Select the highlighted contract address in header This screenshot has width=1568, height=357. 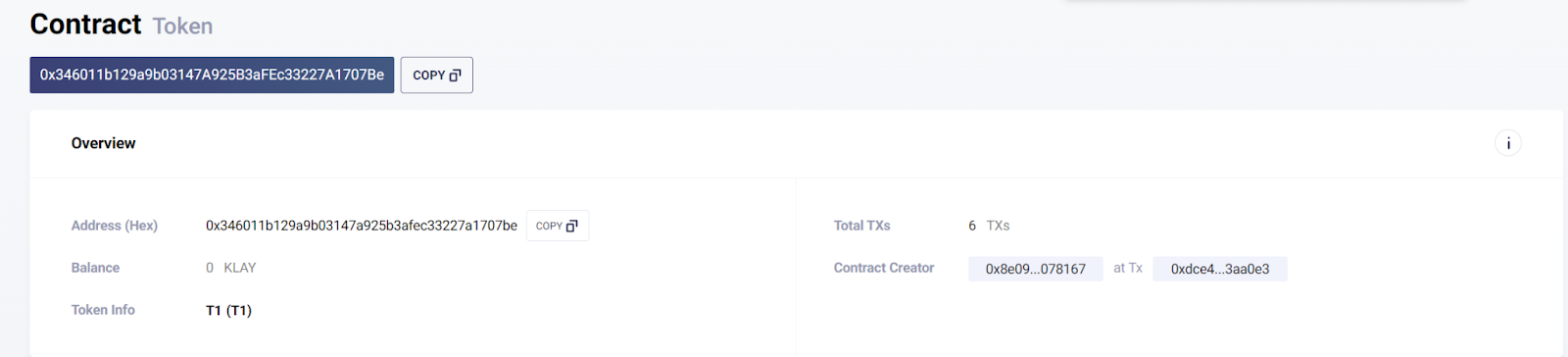click(212, 75)
